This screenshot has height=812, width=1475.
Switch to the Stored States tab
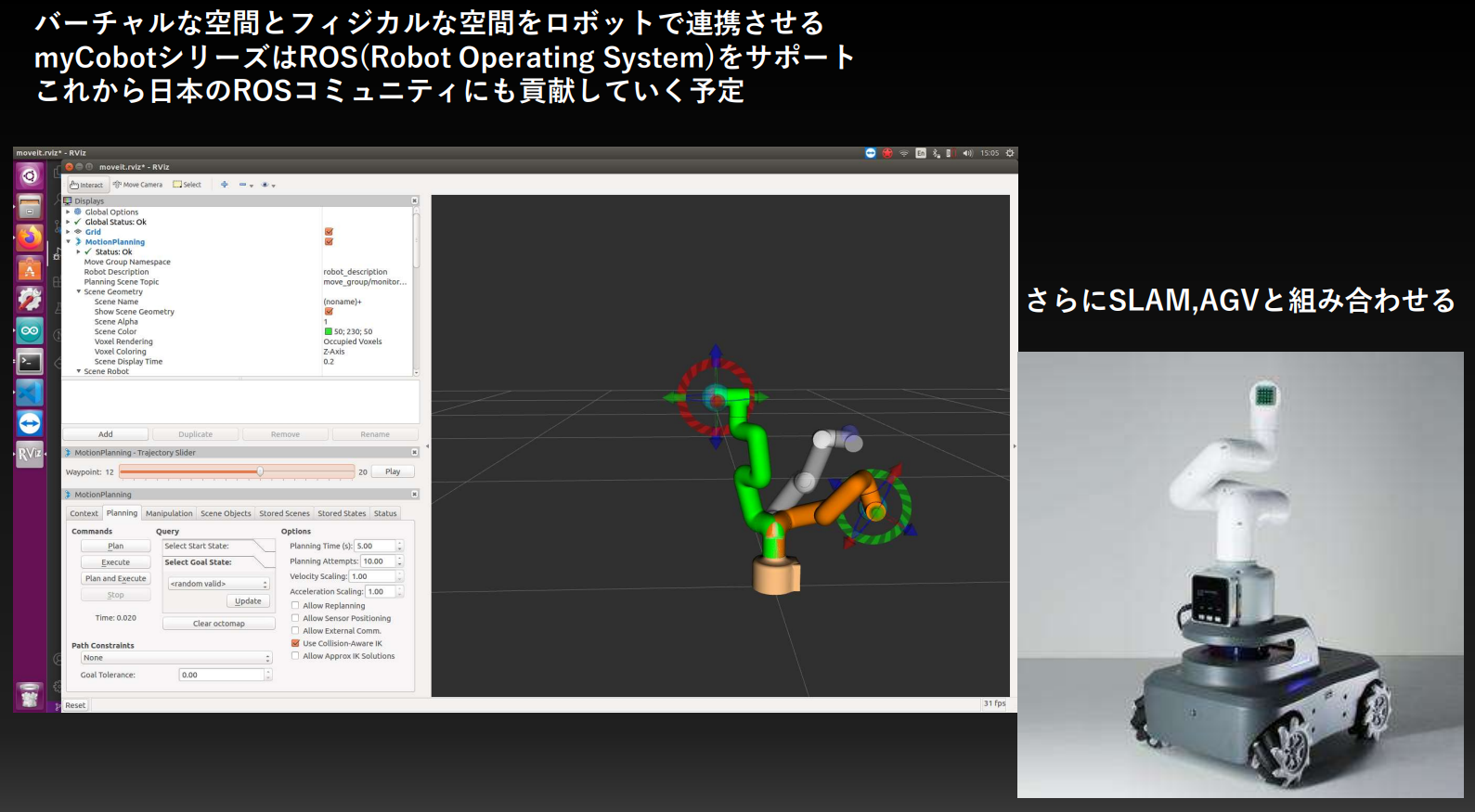click(342, 513)
